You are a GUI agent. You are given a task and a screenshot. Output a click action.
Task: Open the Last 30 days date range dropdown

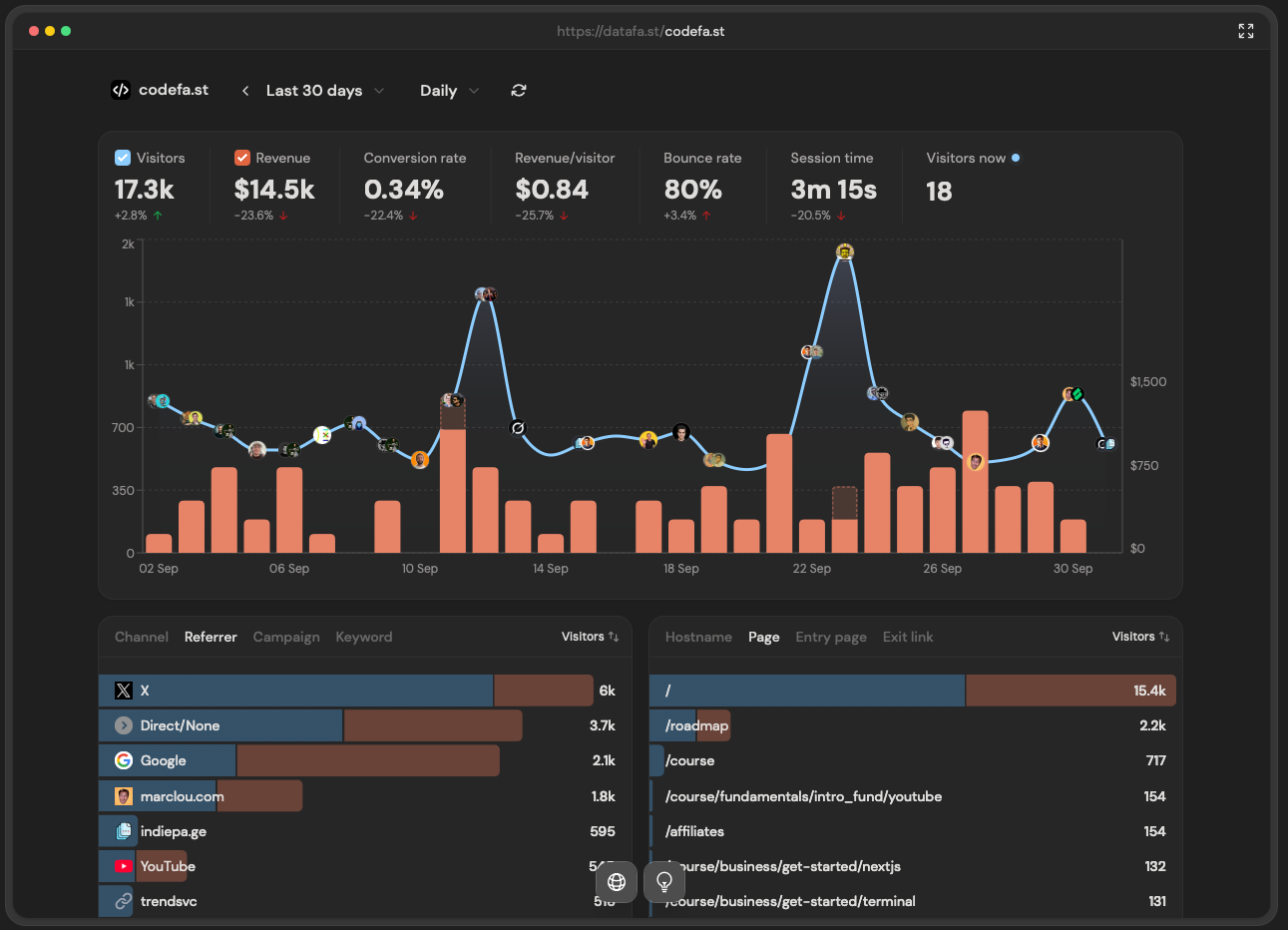[325, 91]
